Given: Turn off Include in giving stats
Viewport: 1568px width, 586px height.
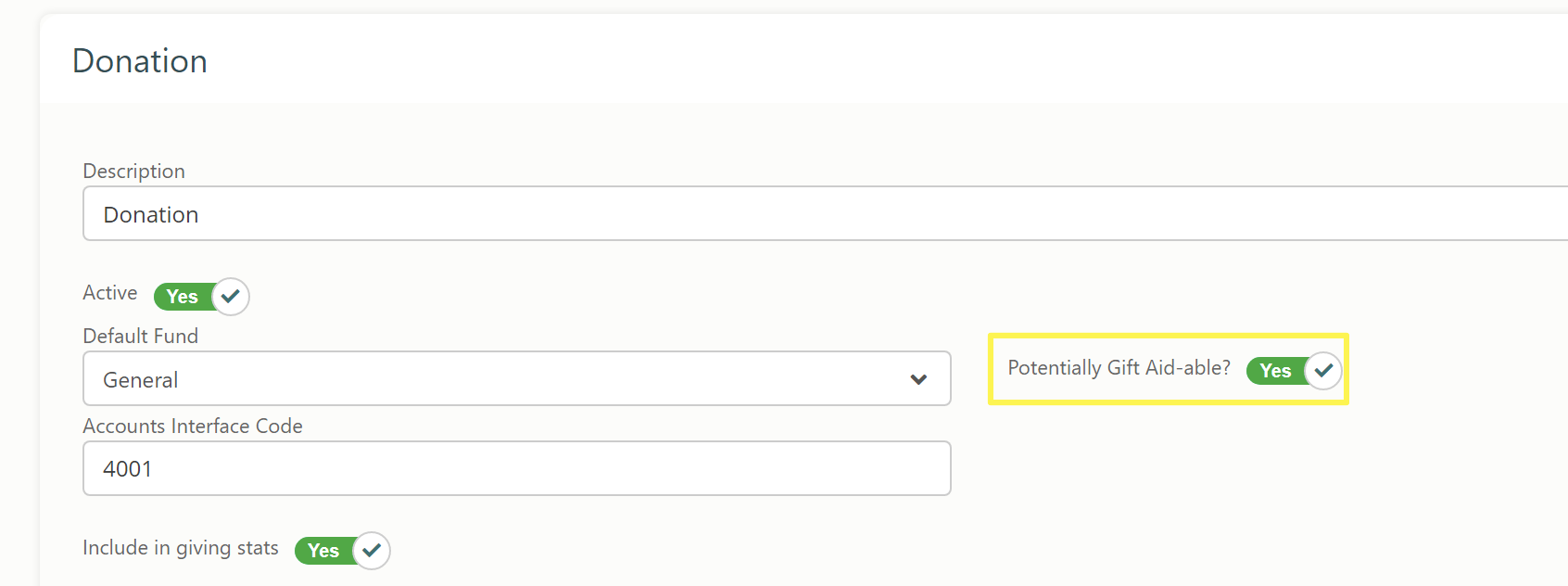Looking at the screenshot, I should coord(342,550).
